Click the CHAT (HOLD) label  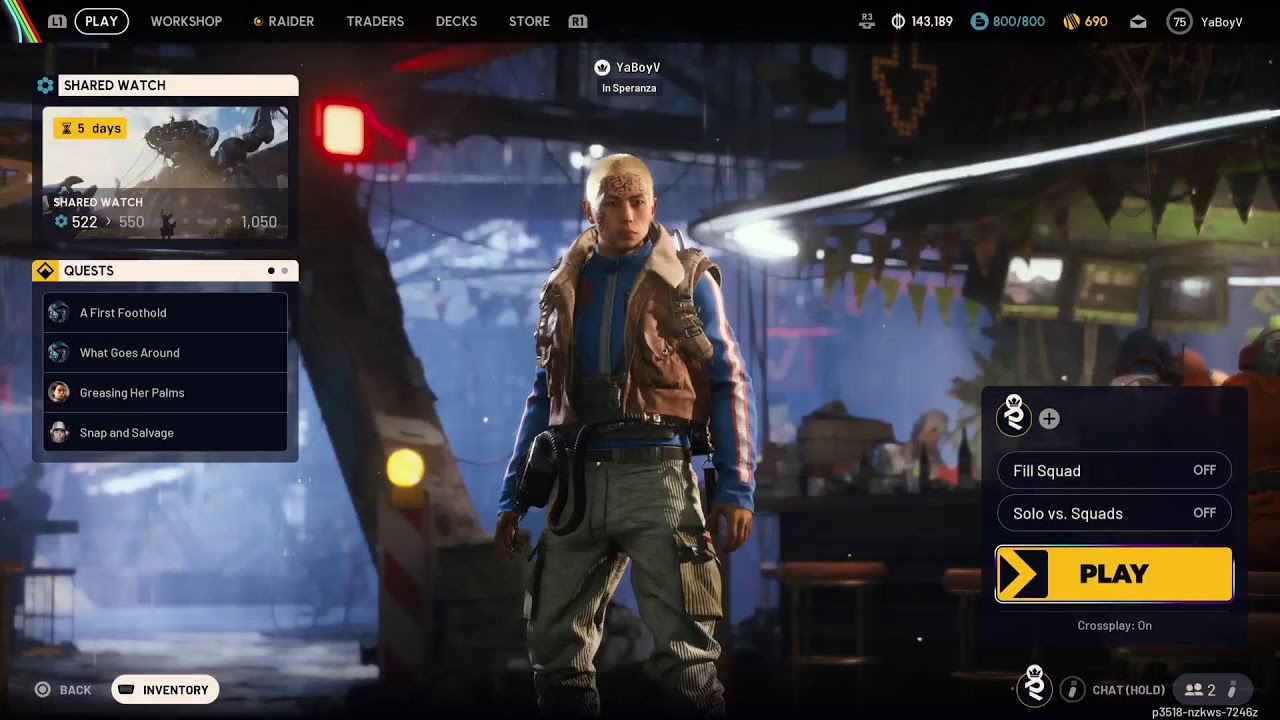1128,690
